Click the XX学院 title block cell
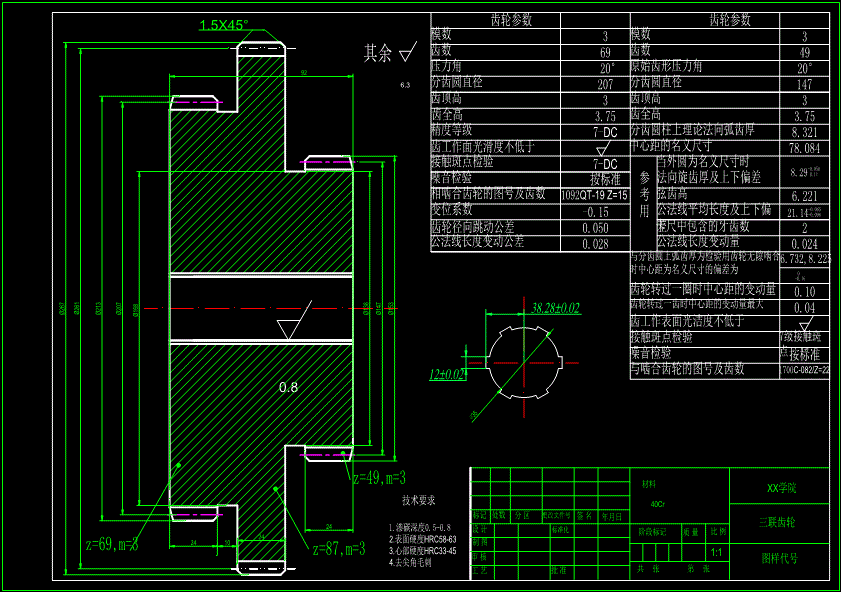Viewport: 841px width, 592px height. [x=781, y=488]
